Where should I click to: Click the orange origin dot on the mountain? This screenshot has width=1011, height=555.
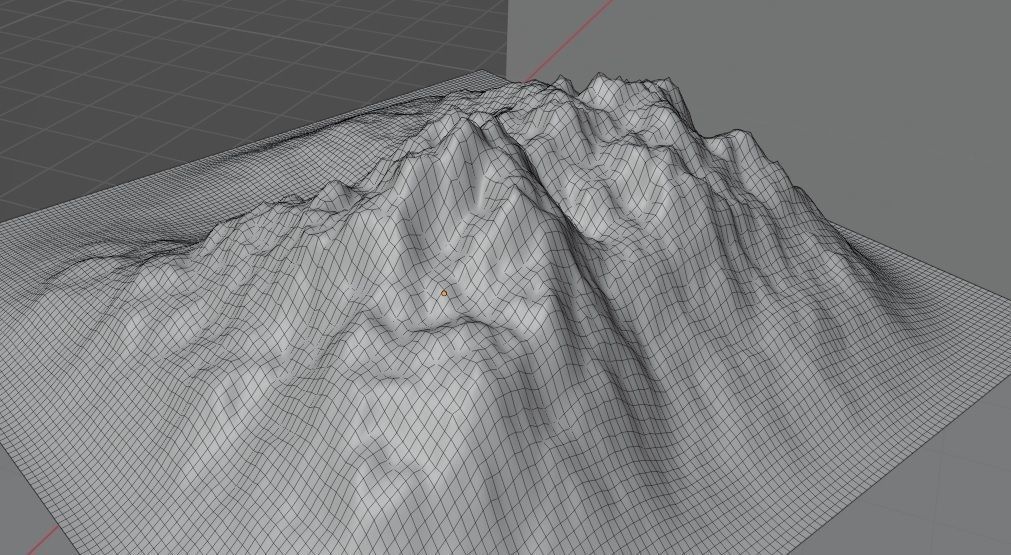444,293
